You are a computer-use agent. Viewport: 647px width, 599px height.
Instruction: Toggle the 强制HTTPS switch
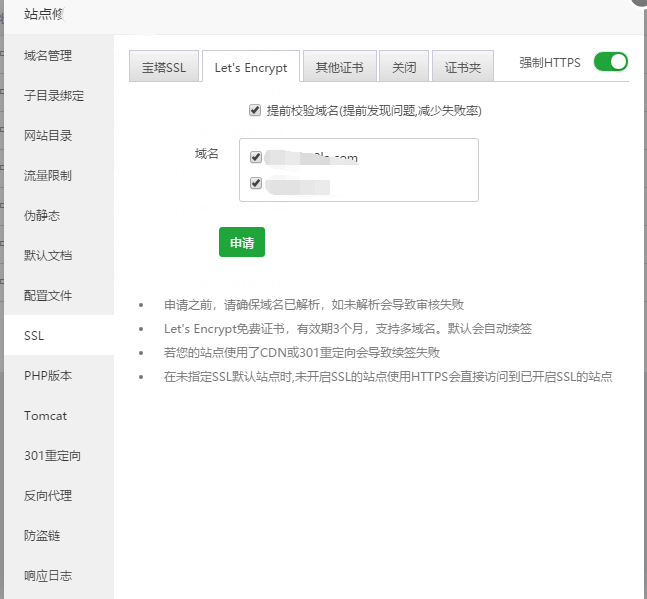610,62
